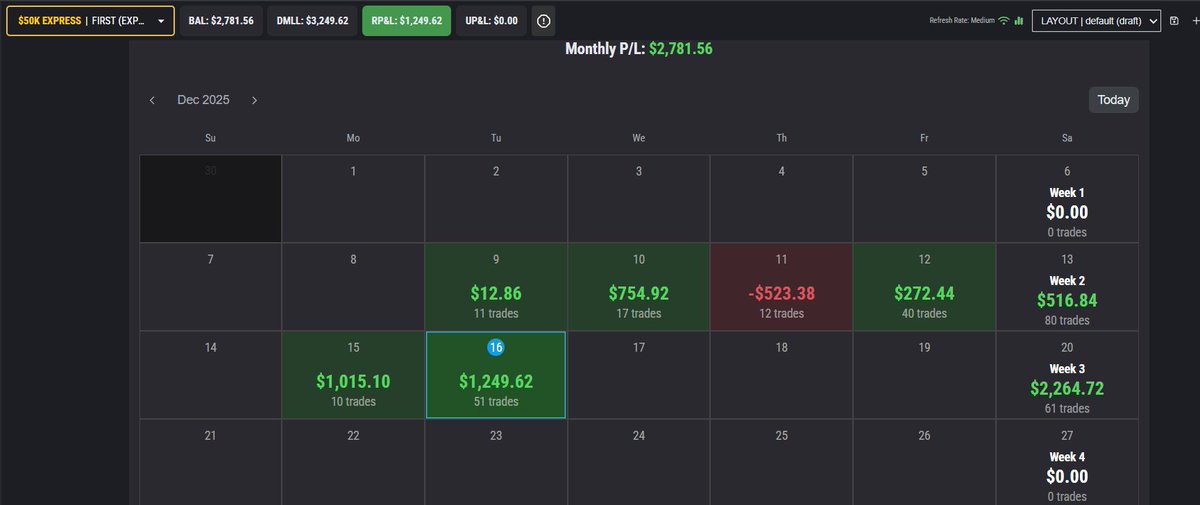The height and width of the screenshot is (505, 1200).
Task: Click the Dec 2025 month label
Action: 203,100
